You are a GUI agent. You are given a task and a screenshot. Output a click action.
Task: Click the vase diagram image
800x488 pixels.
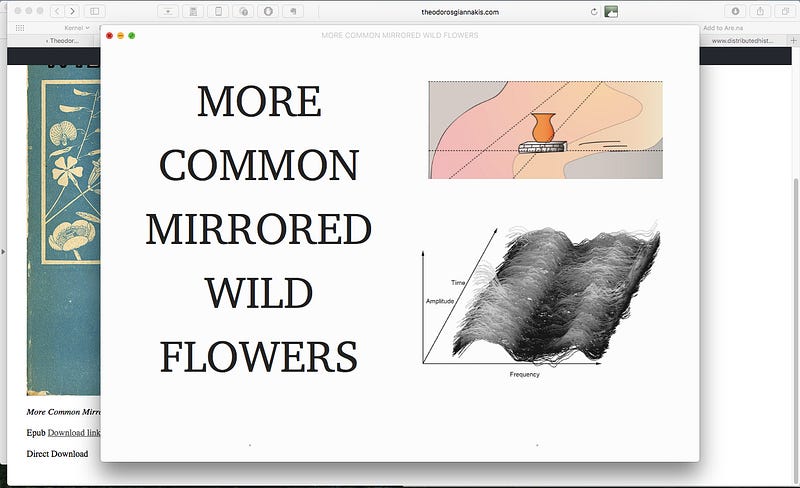pyautogui.click(x=545, y=130)
